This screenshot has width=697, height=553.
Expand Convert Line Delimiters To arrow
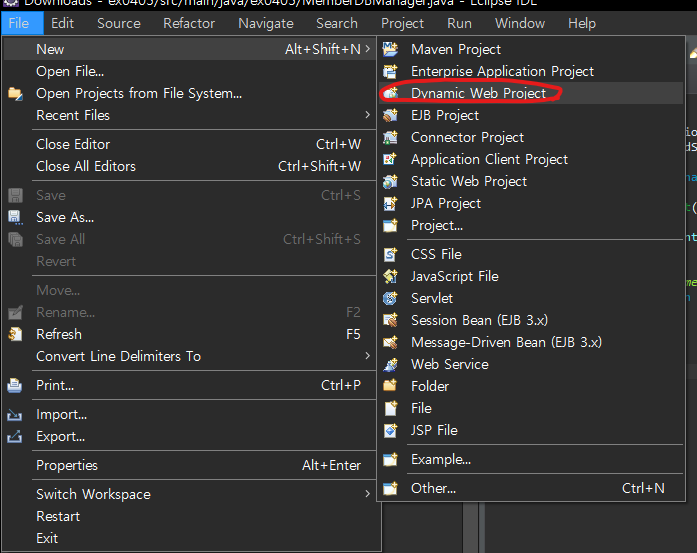tap(368, 356)
